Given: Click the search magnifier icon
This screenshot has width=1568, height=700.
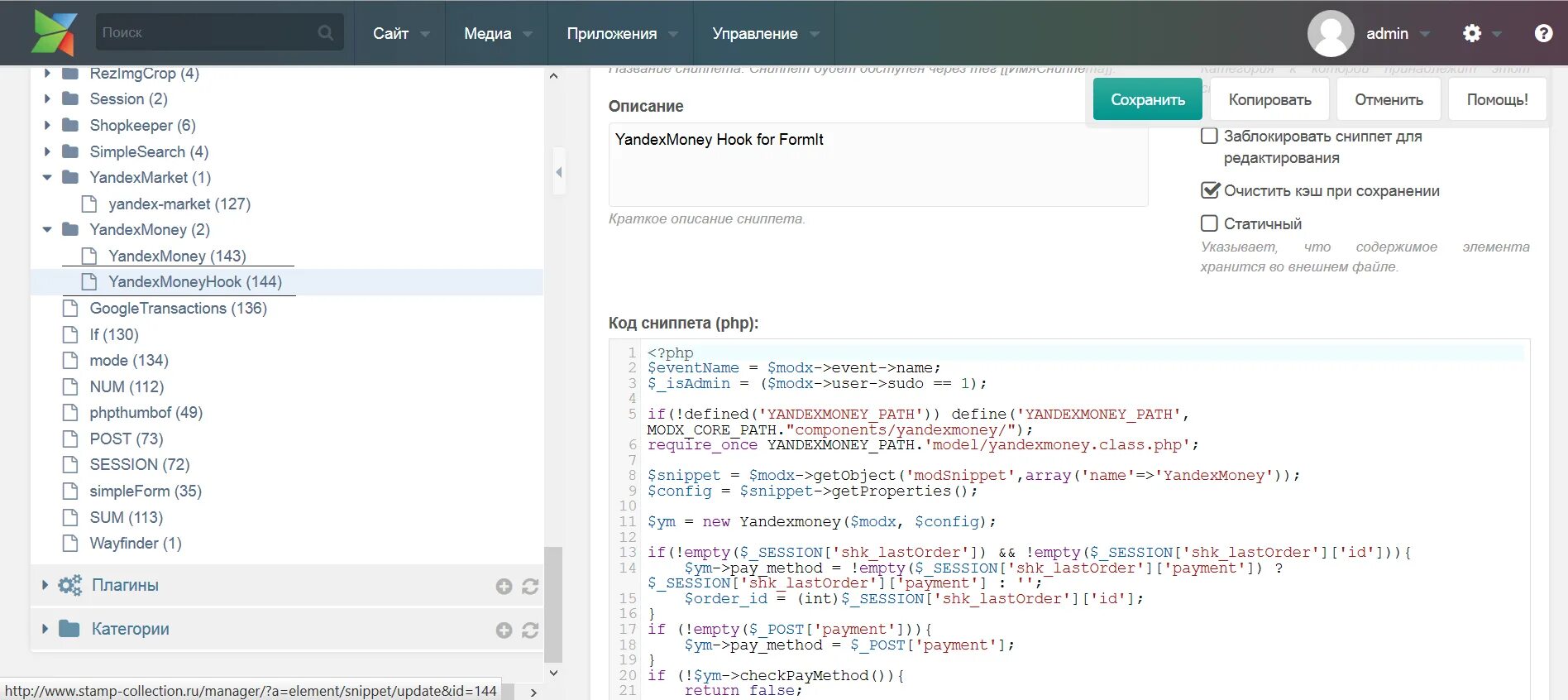Looking at the screenshot, I should 326,33.
